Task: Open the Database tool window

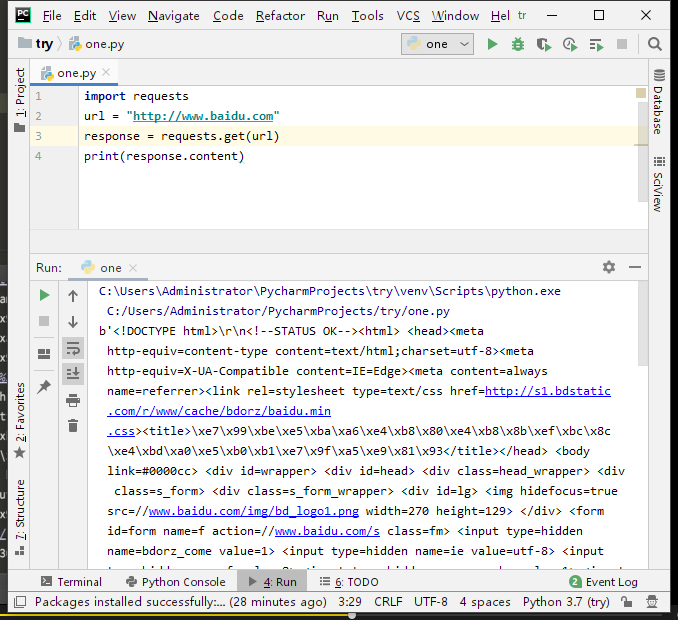Action: pyautogui.click(x=658, y=102)
